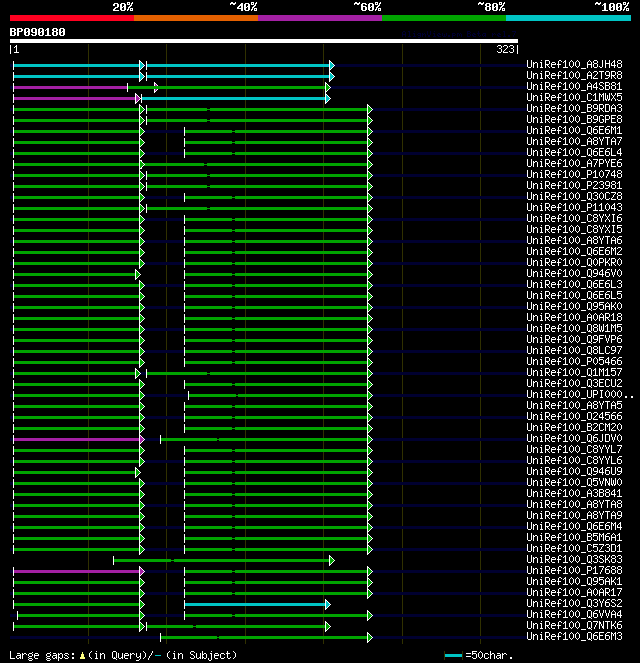Image resolution: width=640 pixels, height=663 pixels.
Task: Select the UniRef100_B2CM20 label
Action: (574, 427)
